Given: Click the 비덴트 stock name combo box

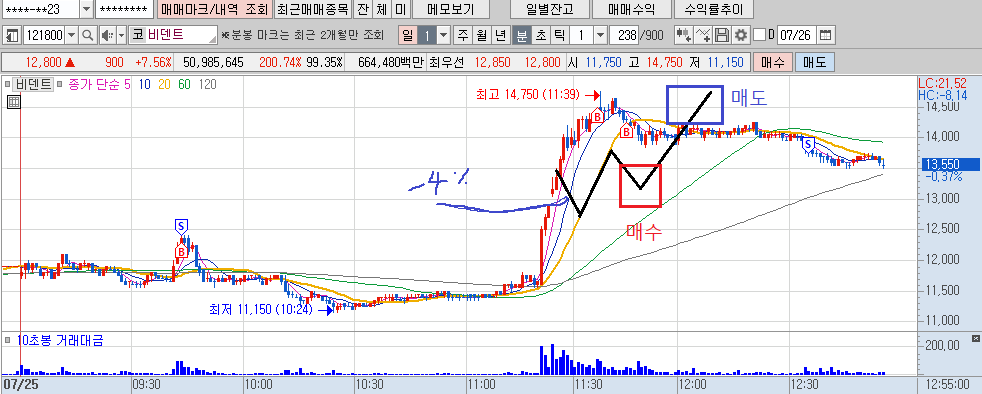Looking at the screenshot, I should pos(173,35).
